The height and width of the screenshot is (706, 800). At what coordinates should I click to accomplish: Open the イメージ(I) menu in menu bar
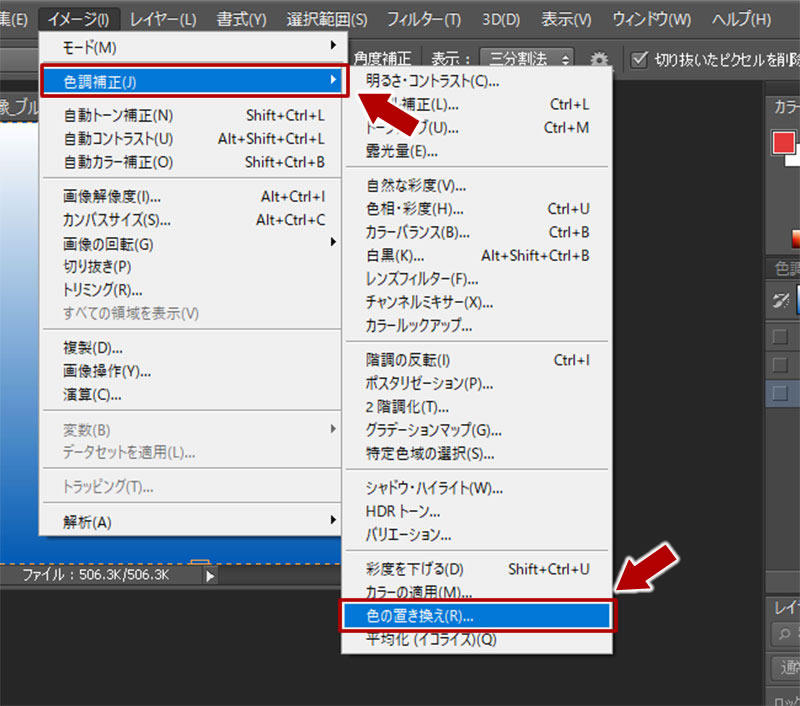(x=79, y=19)
